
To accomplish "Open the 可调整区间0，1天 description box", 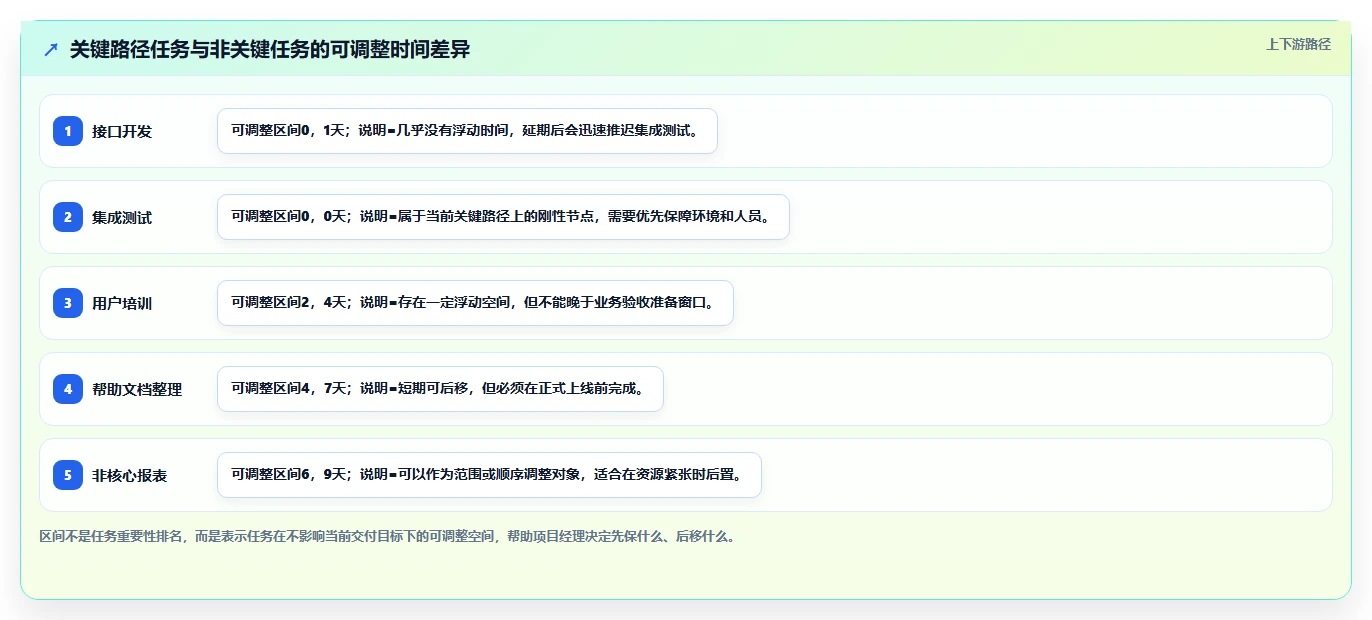I will [467, 131].
